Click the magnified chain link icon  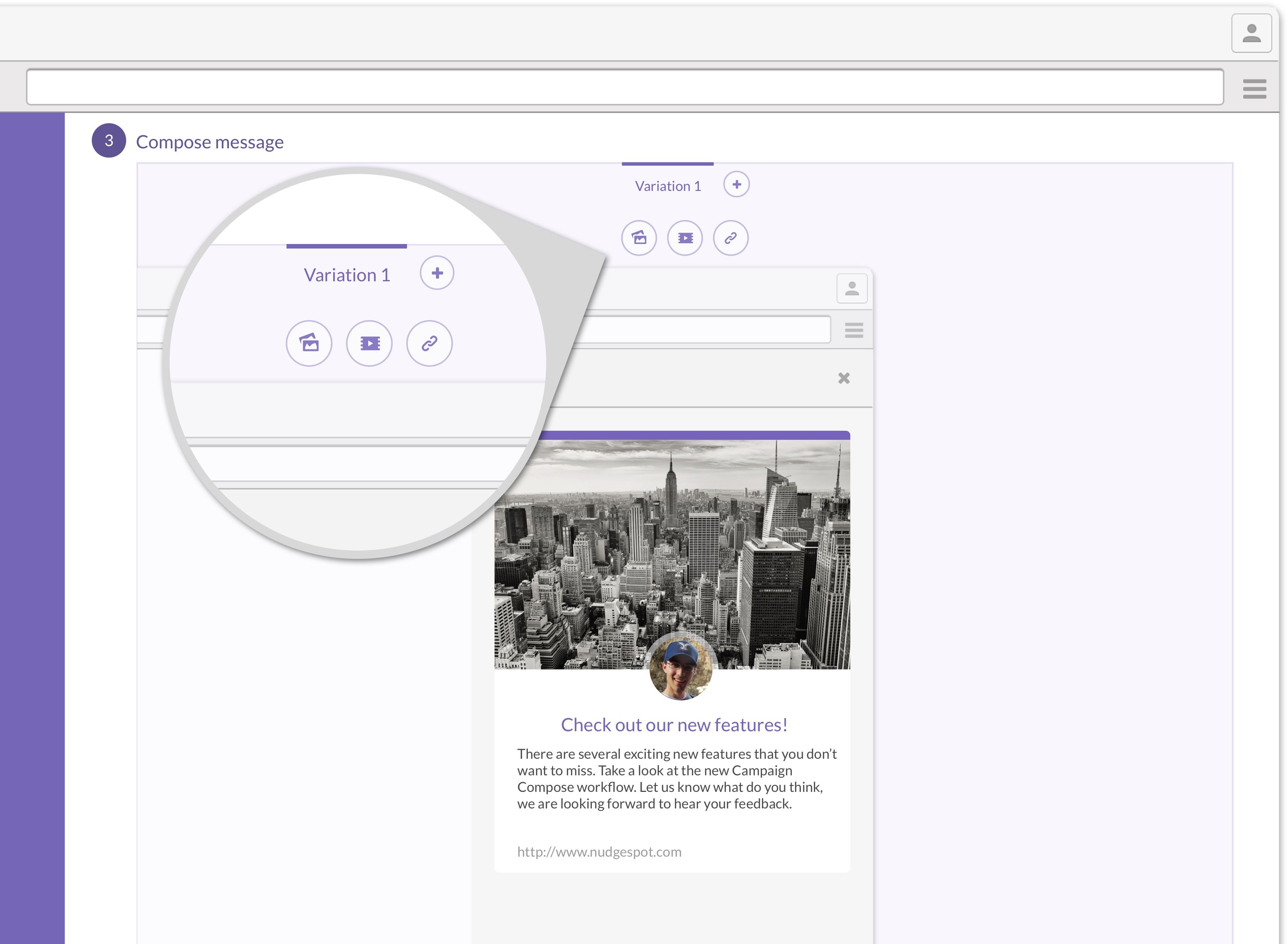click(x=430, y=343)
